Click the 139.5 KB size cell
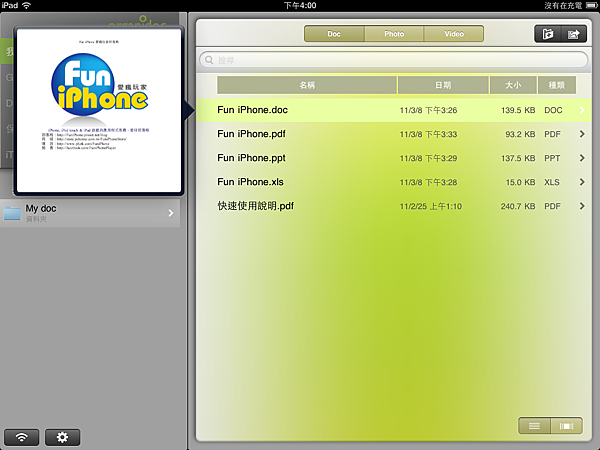This screenshot has width=600, height=450. pyautogui.click(x=518, y=110)
